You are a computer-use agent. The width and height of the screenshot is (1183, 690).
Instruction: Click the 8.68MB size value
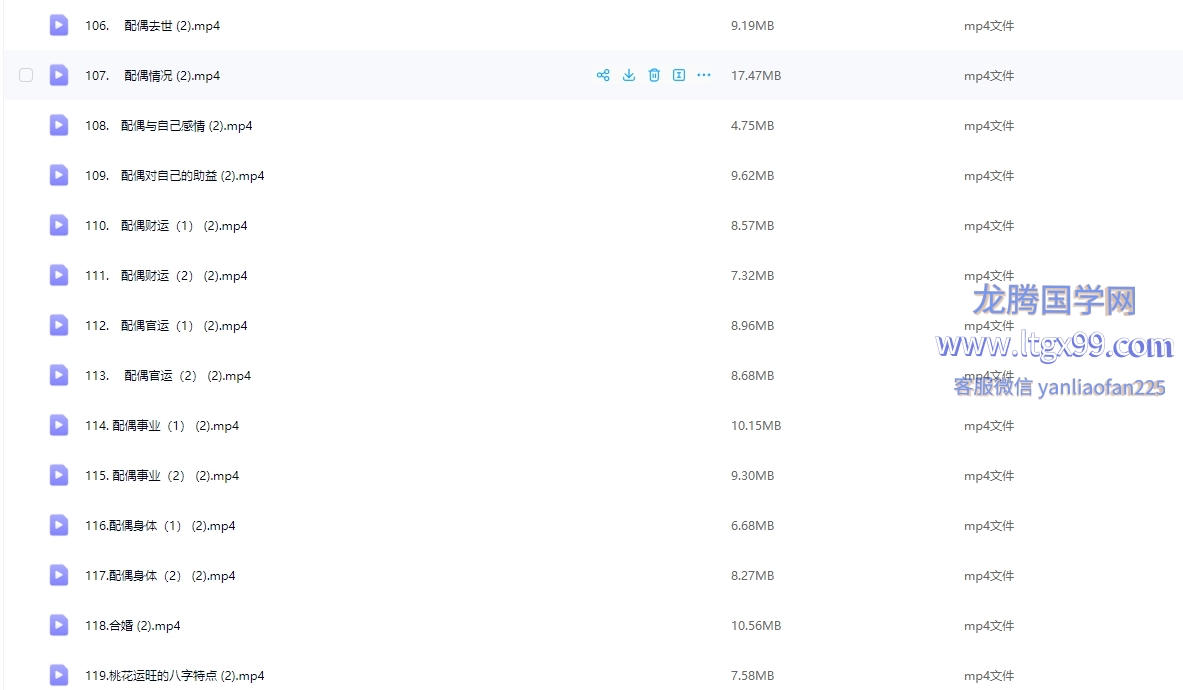(752, 376)
